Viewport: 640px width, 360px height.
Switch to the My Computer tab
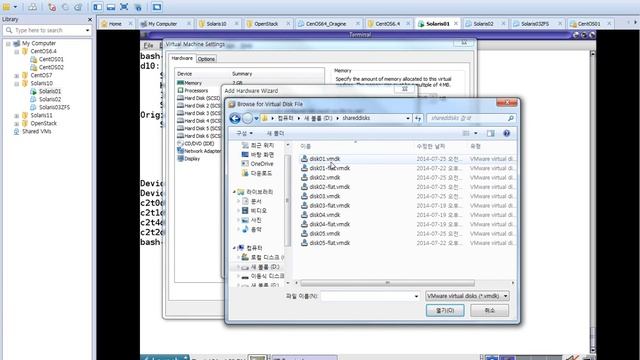[162, 24]
